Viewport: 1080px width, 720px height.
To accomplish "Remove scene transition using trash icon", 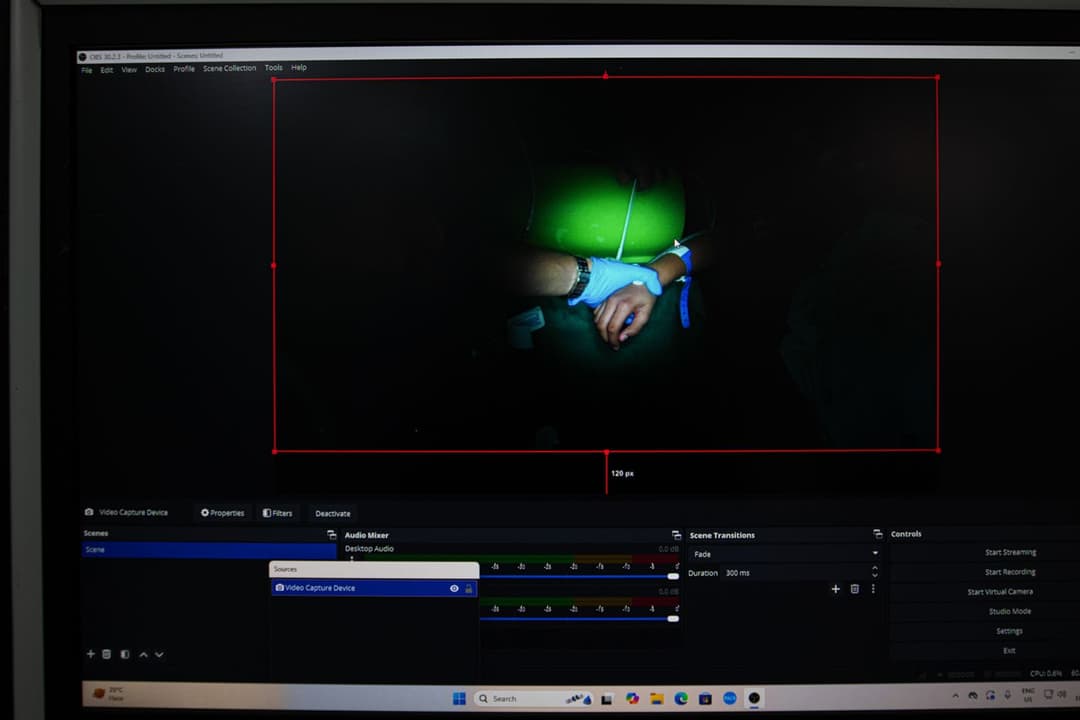I will 854,589.
